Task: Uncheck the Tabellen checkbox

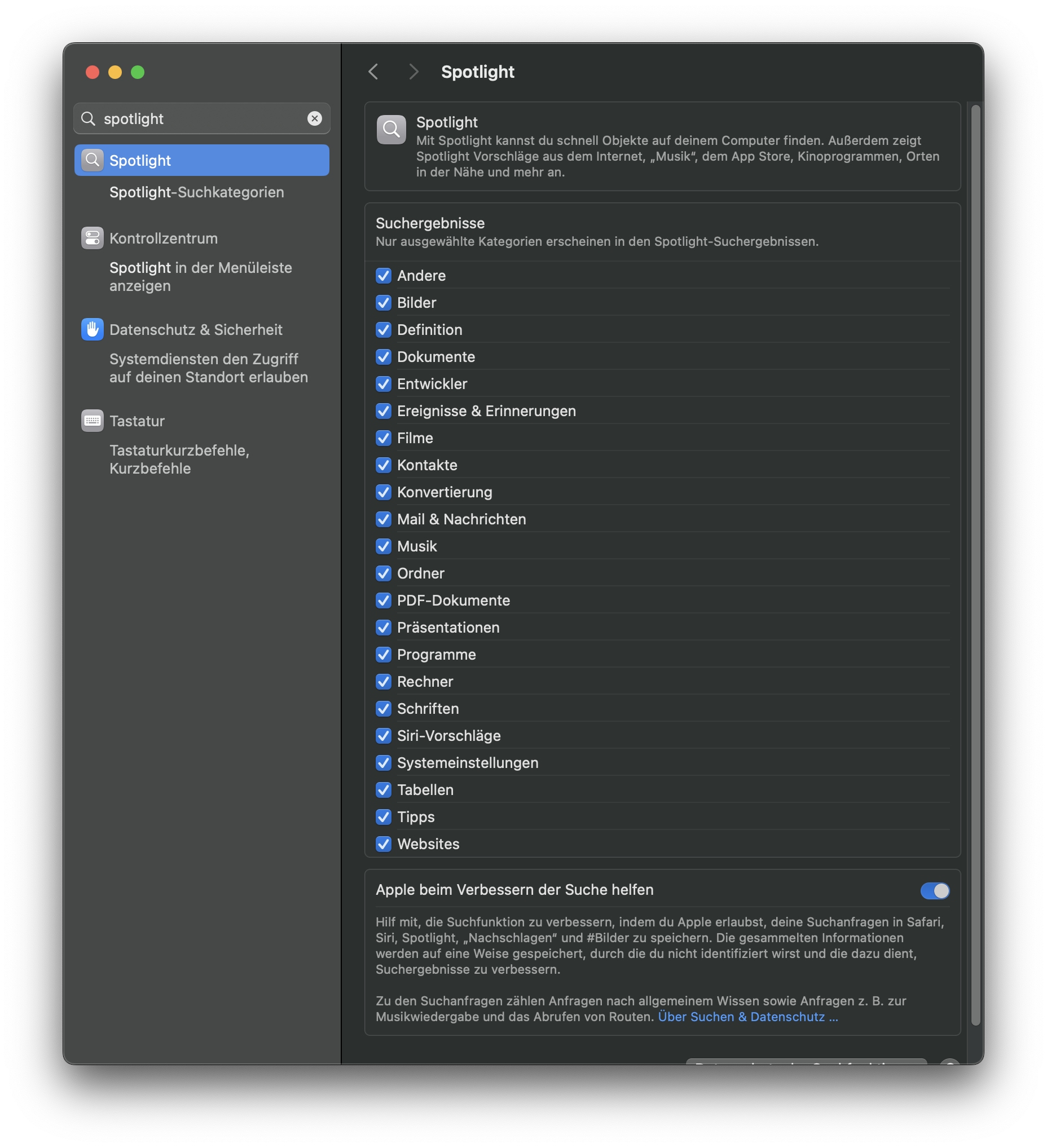Action: click(384, 790)
